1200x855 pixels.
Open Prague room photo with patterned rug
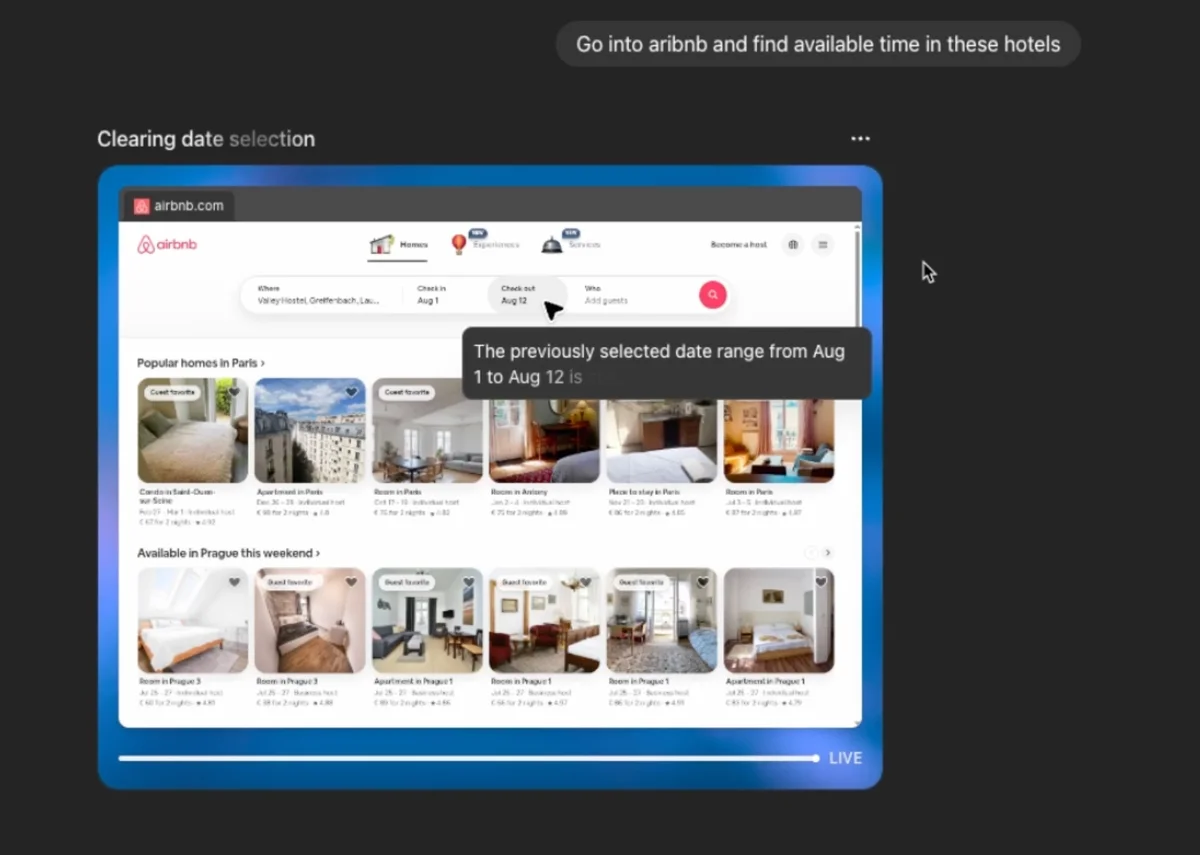coord(661,621)
